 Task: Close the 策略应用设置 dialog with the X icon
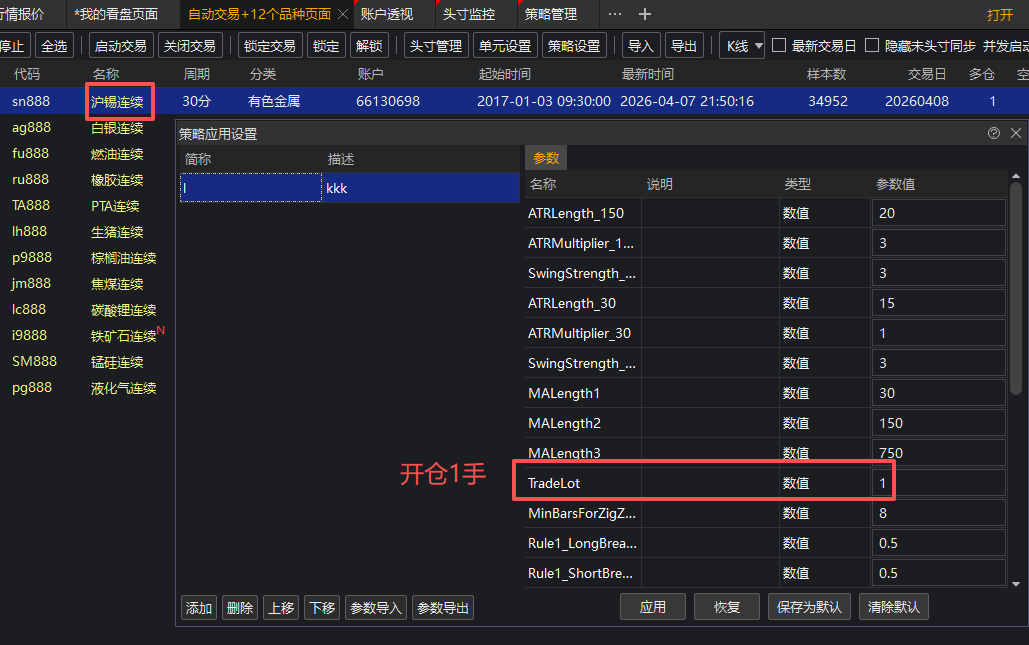1016,133
